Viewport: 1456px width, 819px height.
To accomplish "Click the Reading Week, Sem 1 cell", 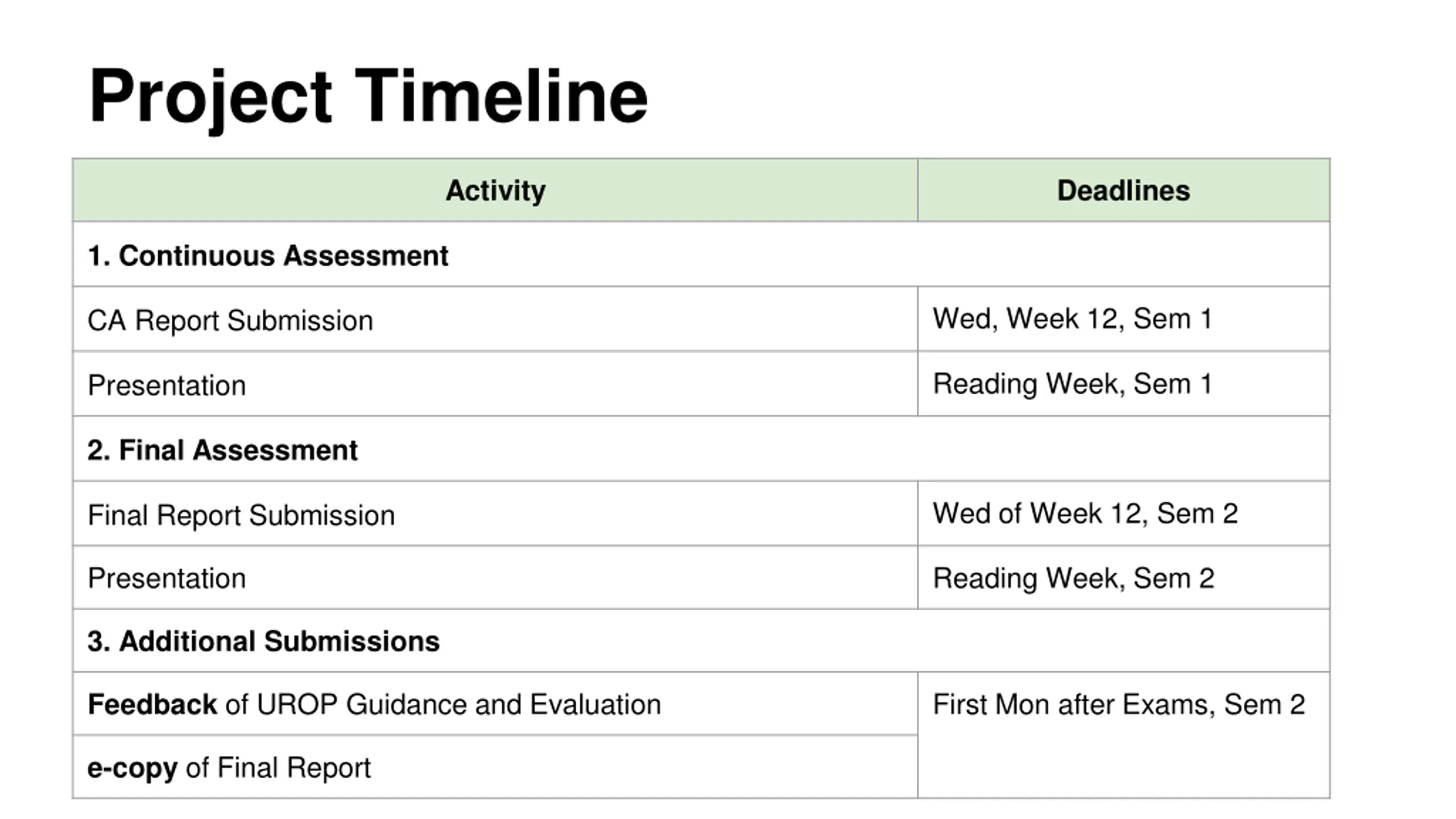I will coord(1123,384).
